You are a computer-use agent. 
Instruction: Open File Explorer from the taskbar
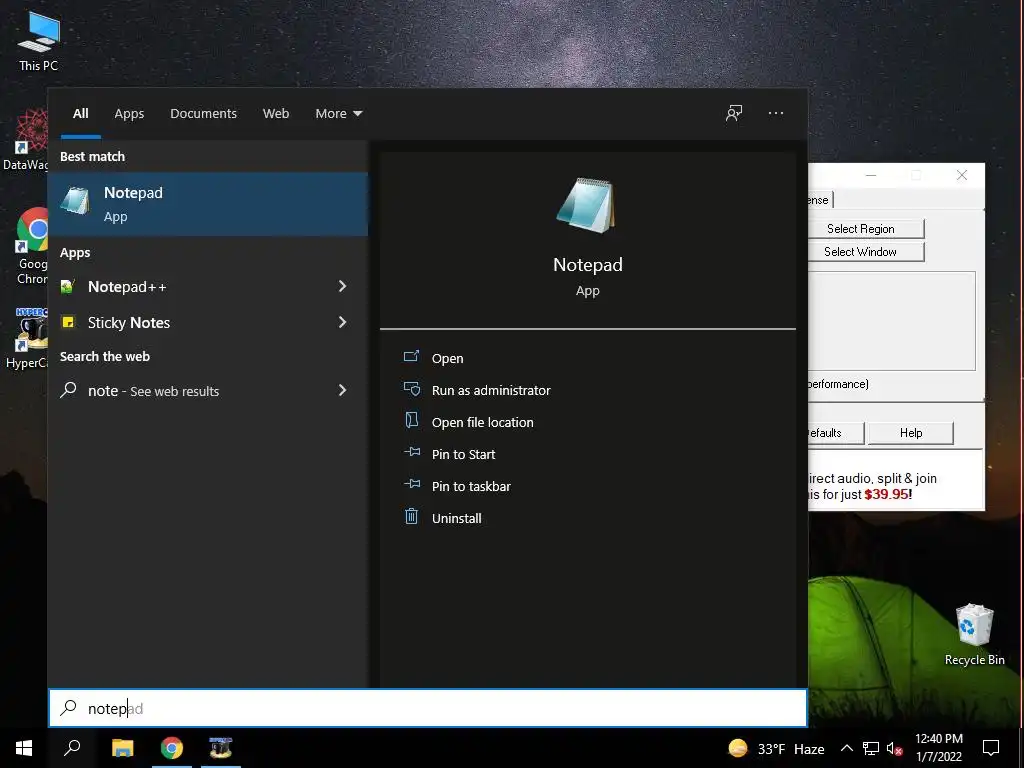coord(123,748)
